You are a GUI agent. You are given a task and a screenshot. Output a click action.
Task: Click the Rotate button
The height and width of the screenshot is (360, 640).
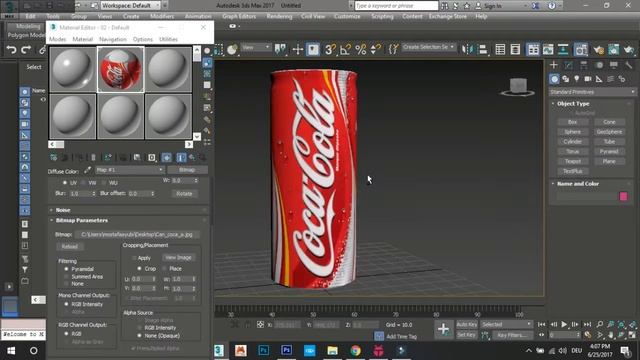tap(184, 193)
